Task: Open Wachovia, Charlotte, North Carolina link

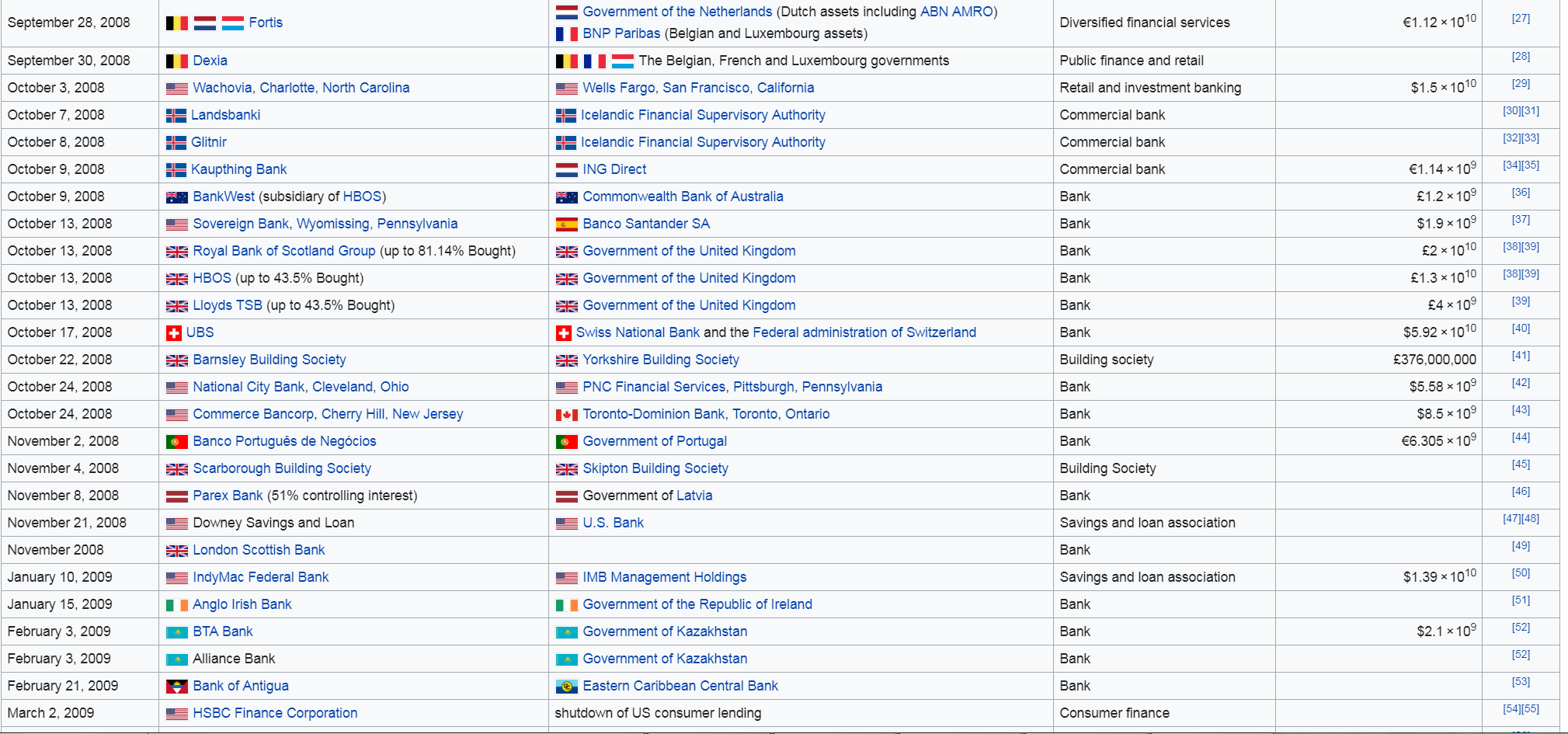Action: pyautogui.click(x=301, y=88)
